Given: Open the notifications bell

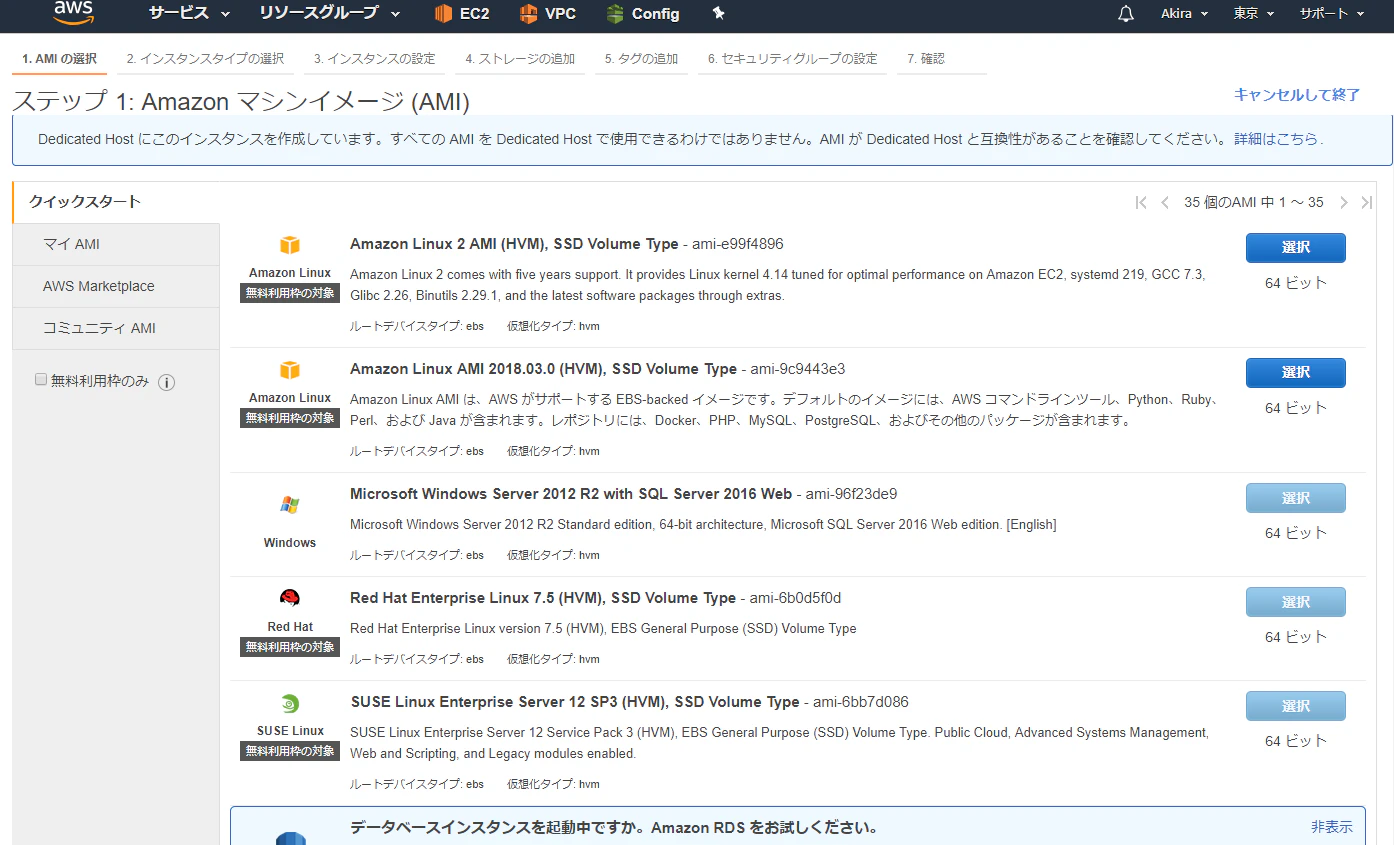Looking at the screenshot, I should (1126, 14).
